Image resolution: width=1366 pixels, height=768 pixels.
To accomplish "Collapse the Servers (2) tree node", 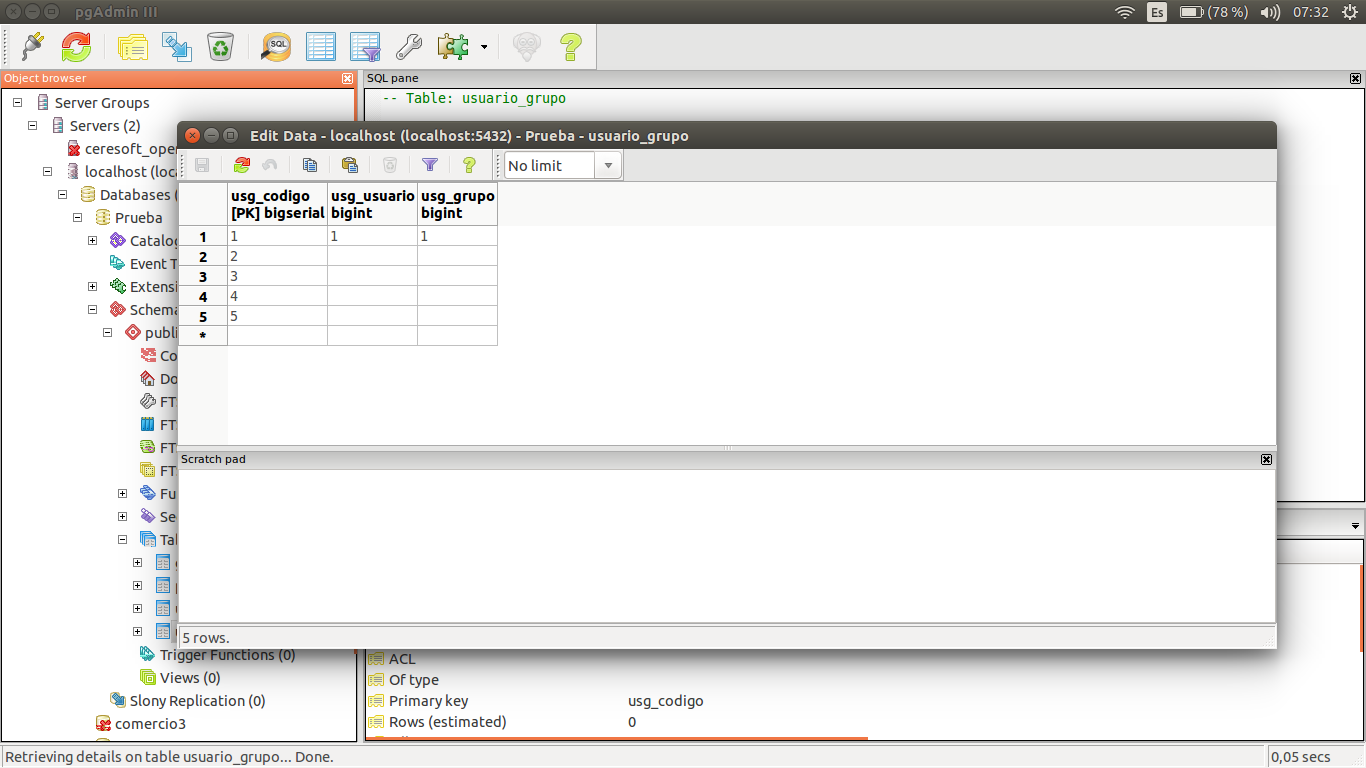I will pos(32,126).
